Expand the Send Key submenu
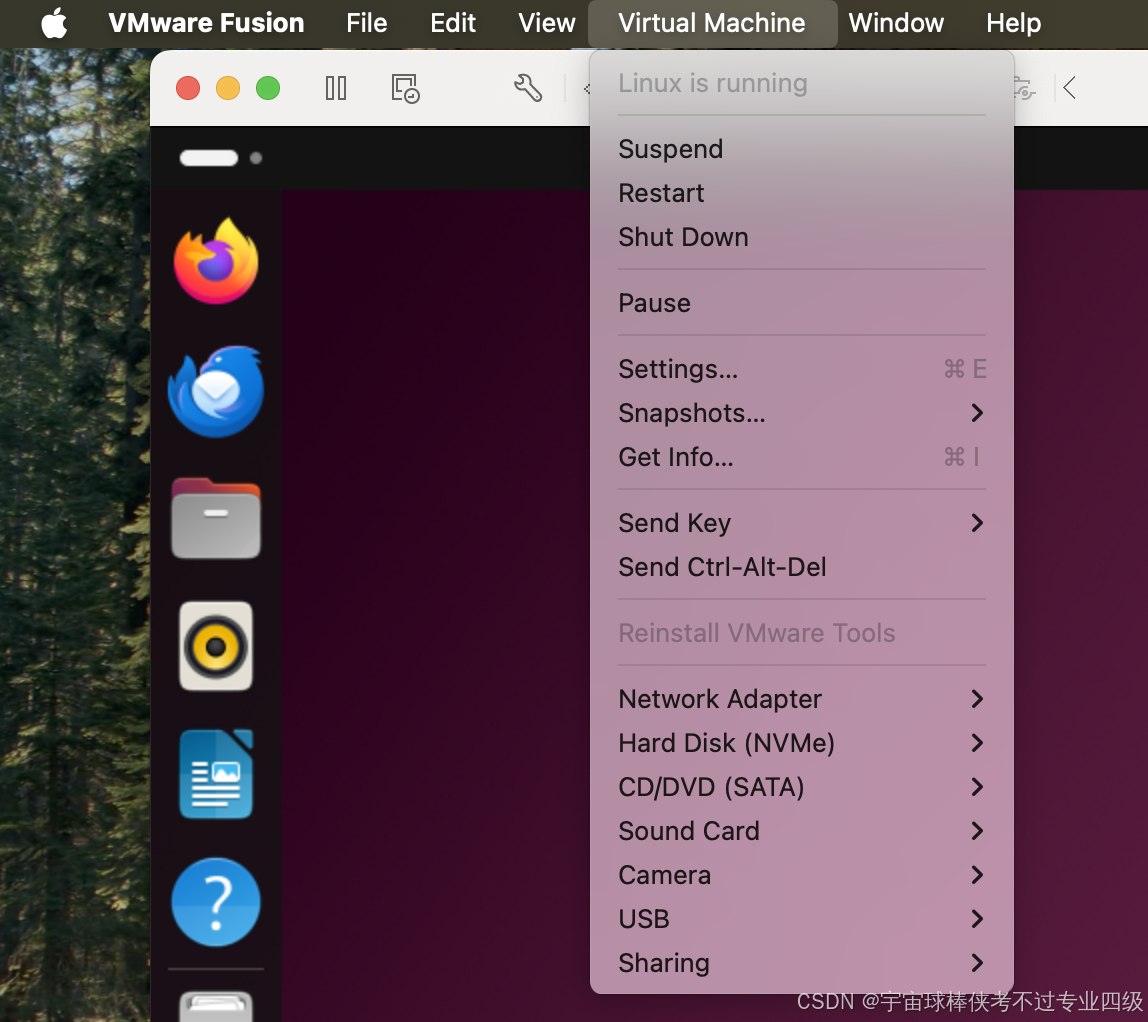The width and height of the screenshot is (1148, 1022). point(802,523)
